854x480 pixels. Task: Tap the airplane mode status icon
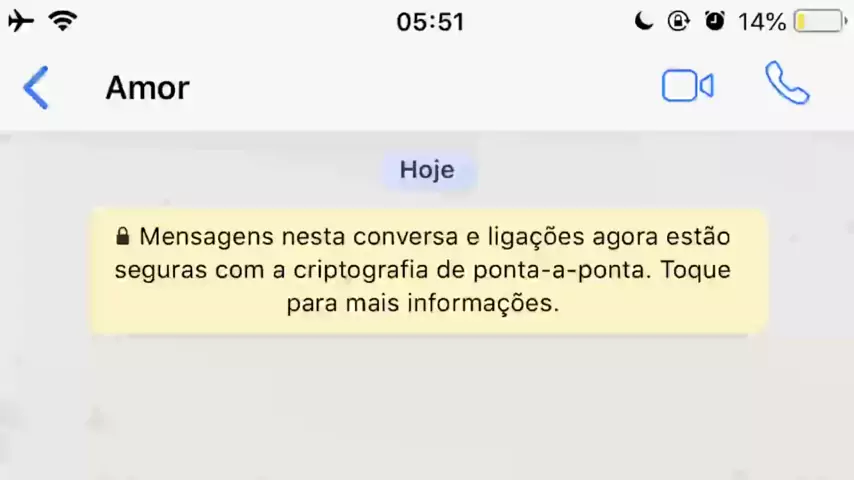click(x=21, y=21)
